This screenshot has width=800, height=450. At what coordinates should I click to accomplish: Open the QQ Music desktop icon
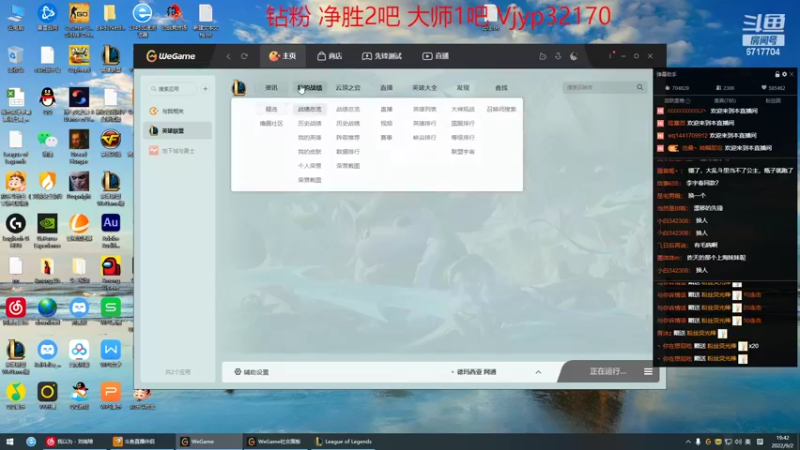[x=16, y=396]
